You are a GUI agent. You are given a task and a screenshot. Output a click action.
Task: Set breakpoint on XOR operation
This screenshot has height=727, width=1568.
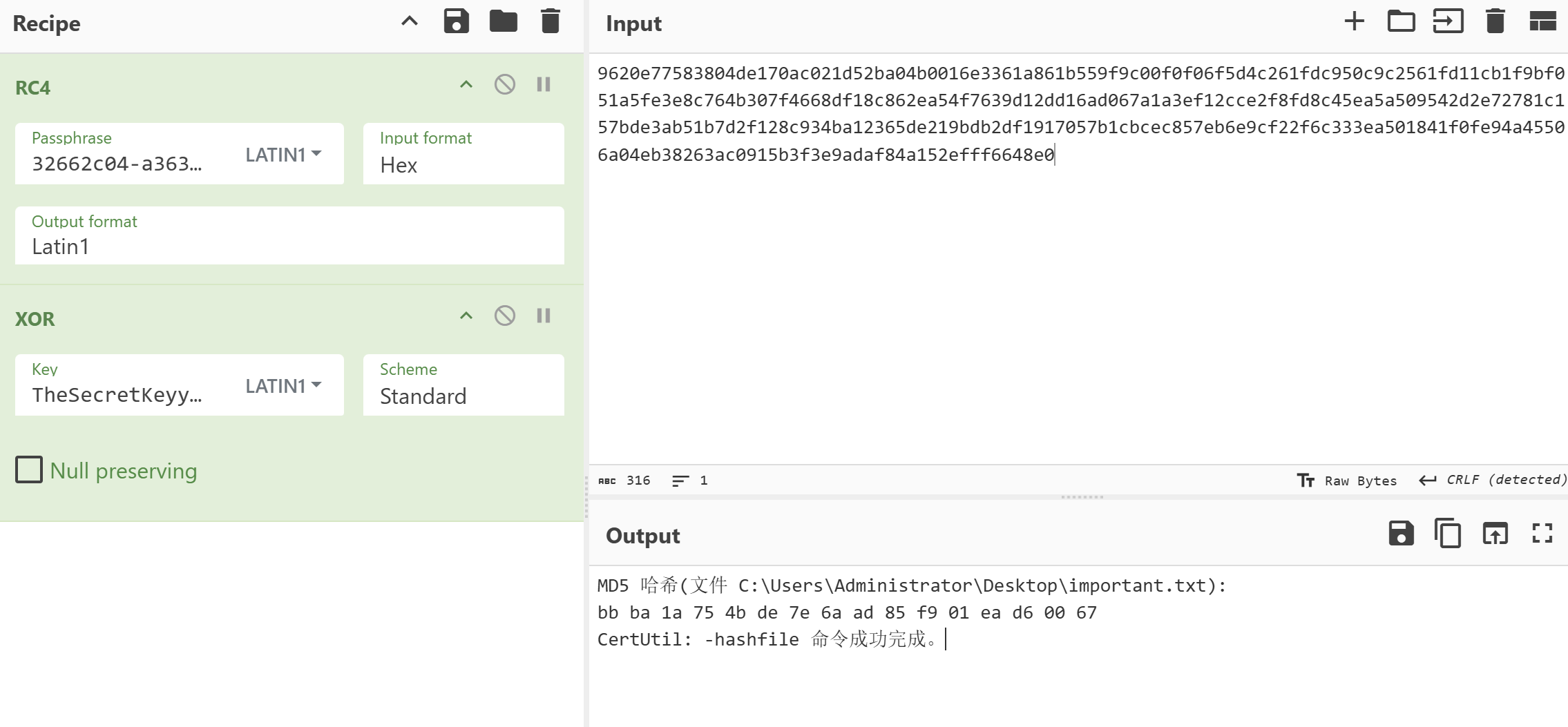(544, 316)
